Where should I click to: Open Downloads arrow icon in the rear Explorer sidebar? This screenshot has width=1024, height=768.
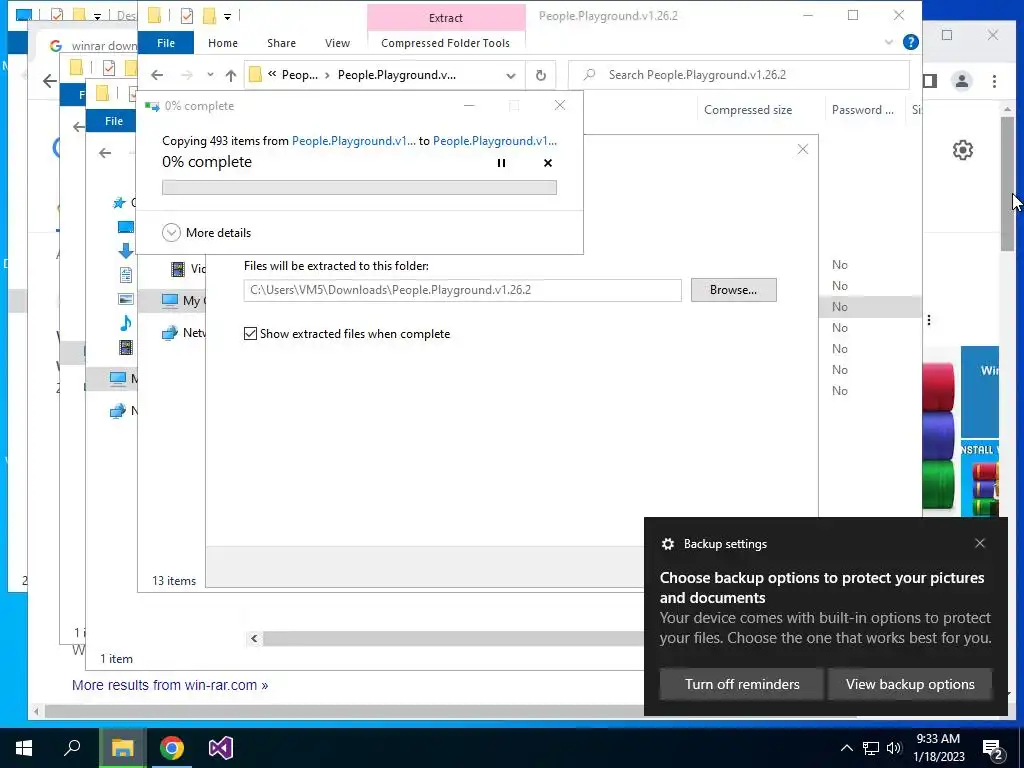pos(125,250)
